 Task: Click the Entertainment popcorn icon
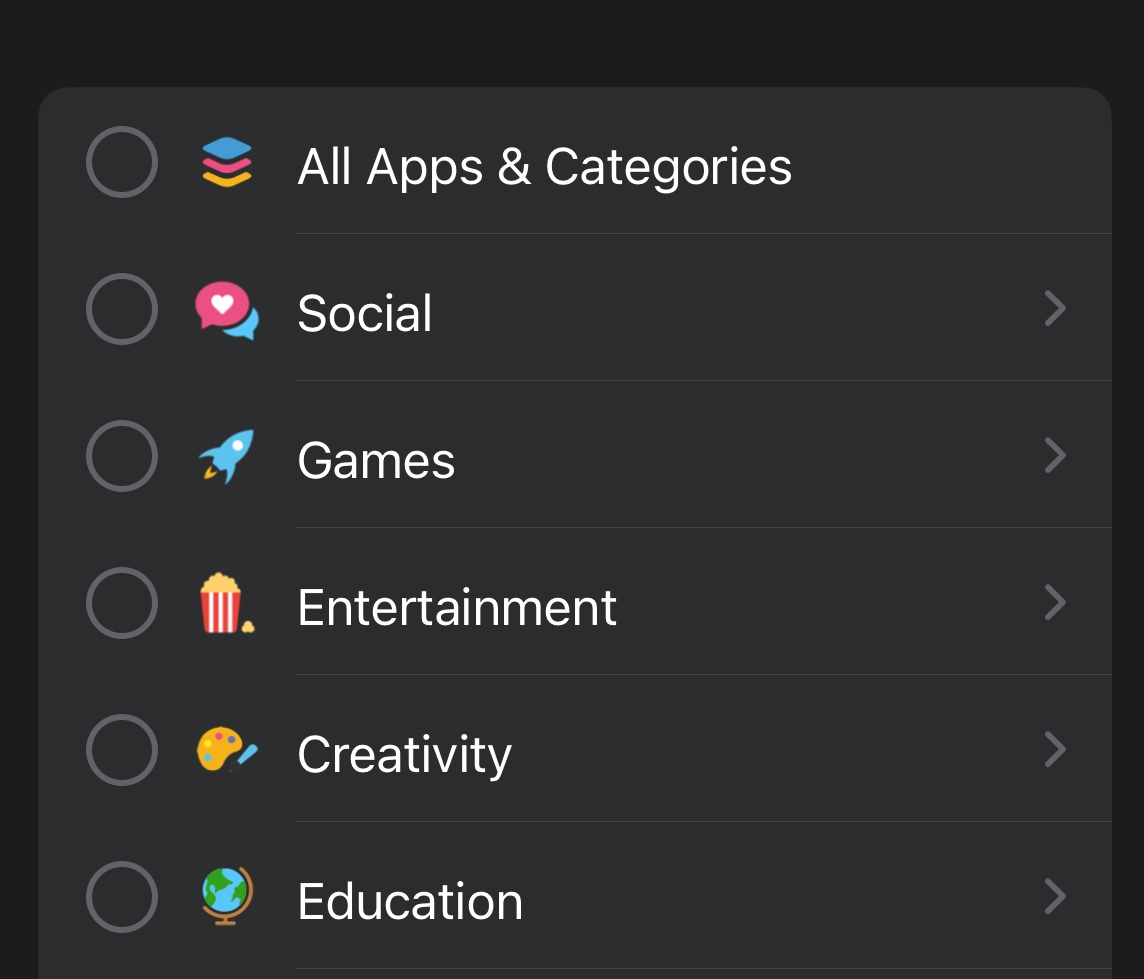click(x=226, y=604)
